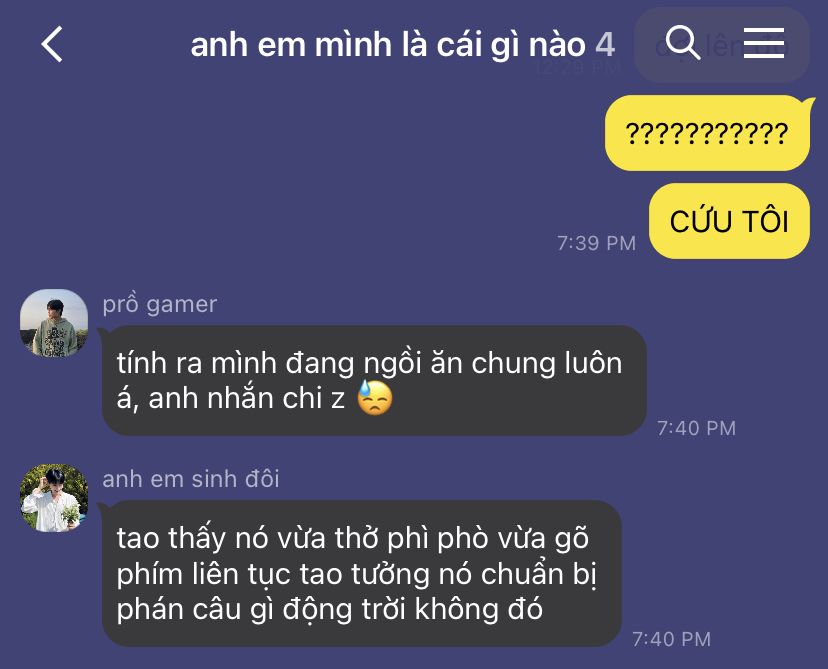Select message starting tao thấy nó vừa thở
This screenshot has width=828, height=669.
(x=362, y=573)
